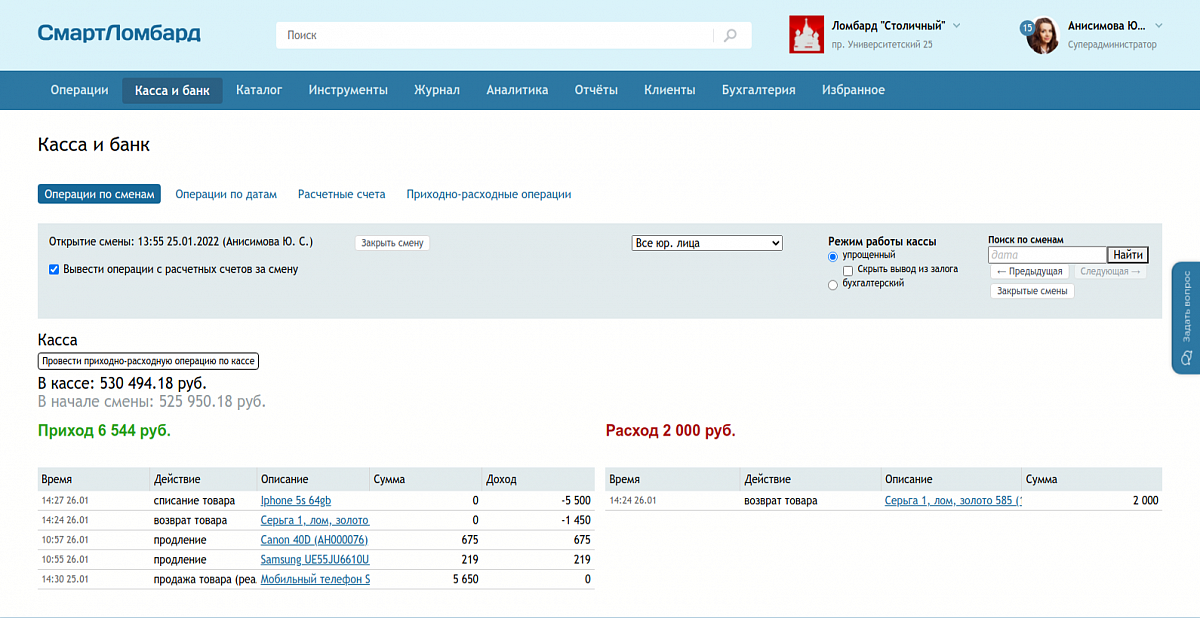
Task: Click the search magnifier icon
Action: (x=731, y=35)
